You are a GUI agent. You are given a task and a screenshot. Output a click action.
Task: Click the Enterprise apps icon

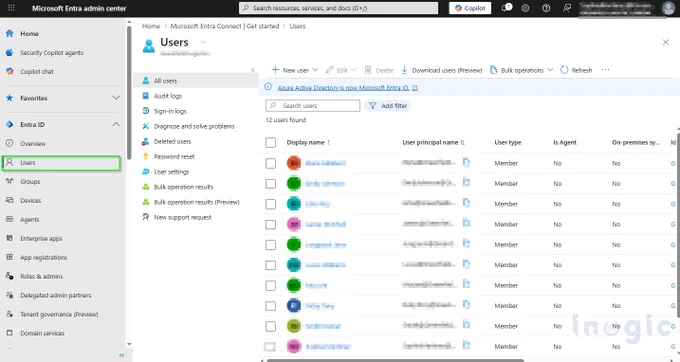pos(10,238)
